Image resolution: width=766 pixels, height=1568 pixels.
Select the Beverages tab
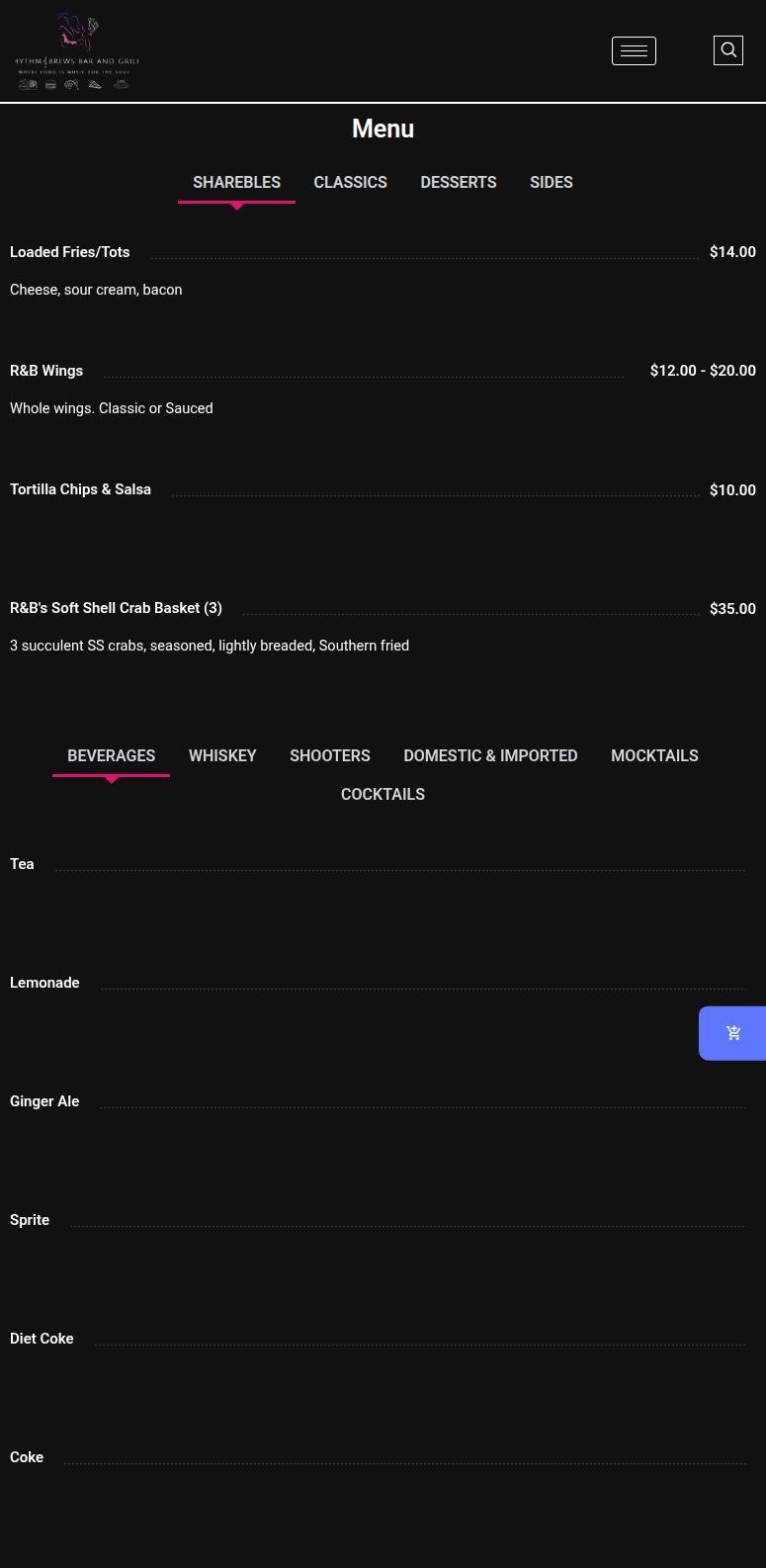[x=111, y=756]
